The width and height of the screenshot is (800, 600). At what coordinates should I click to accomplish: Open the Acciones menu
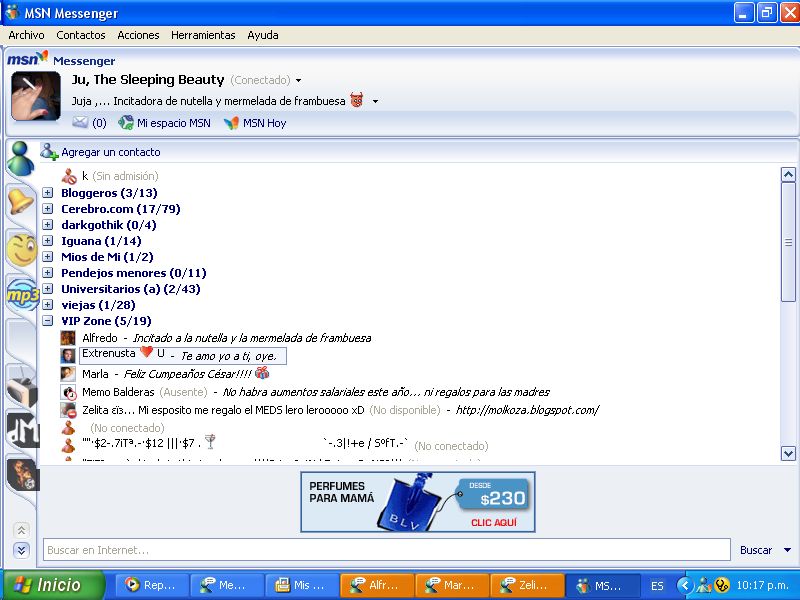[138, 35]
